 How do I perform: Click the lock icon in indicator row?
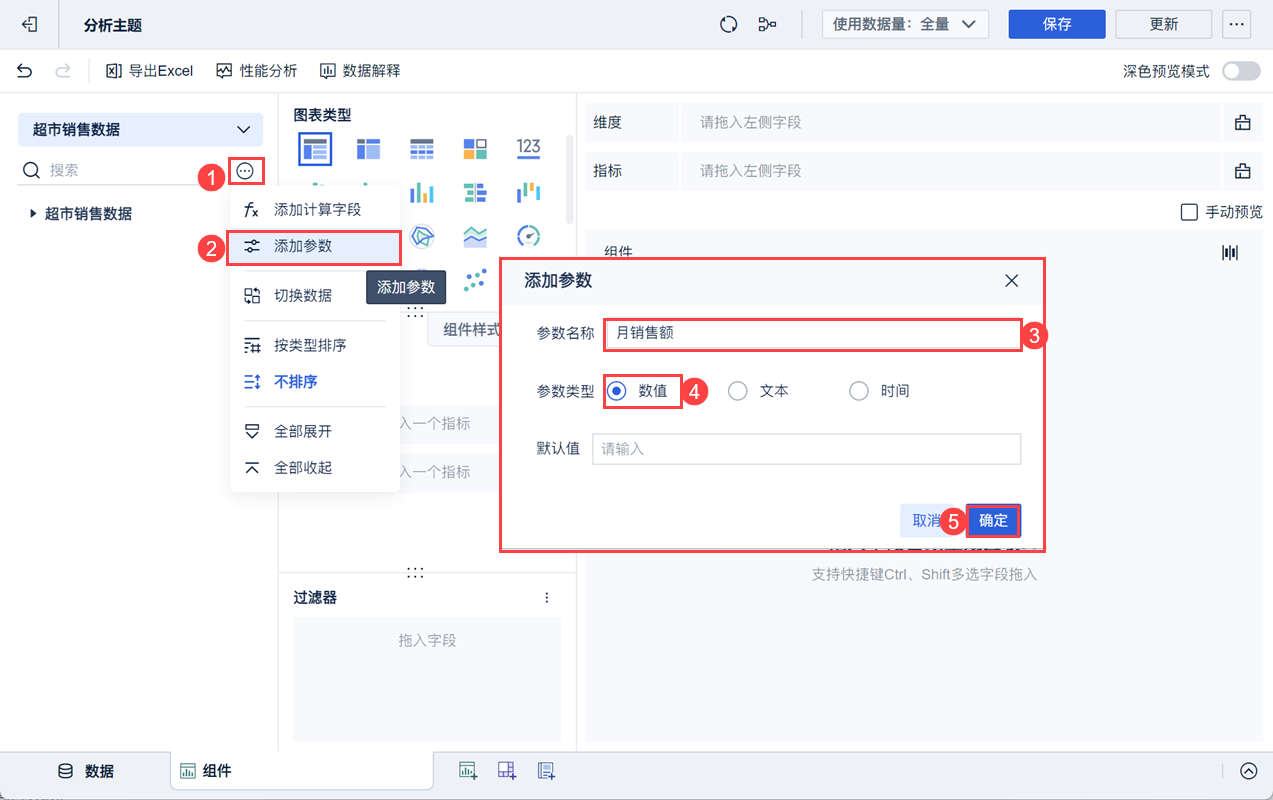tap(1243, 171)
